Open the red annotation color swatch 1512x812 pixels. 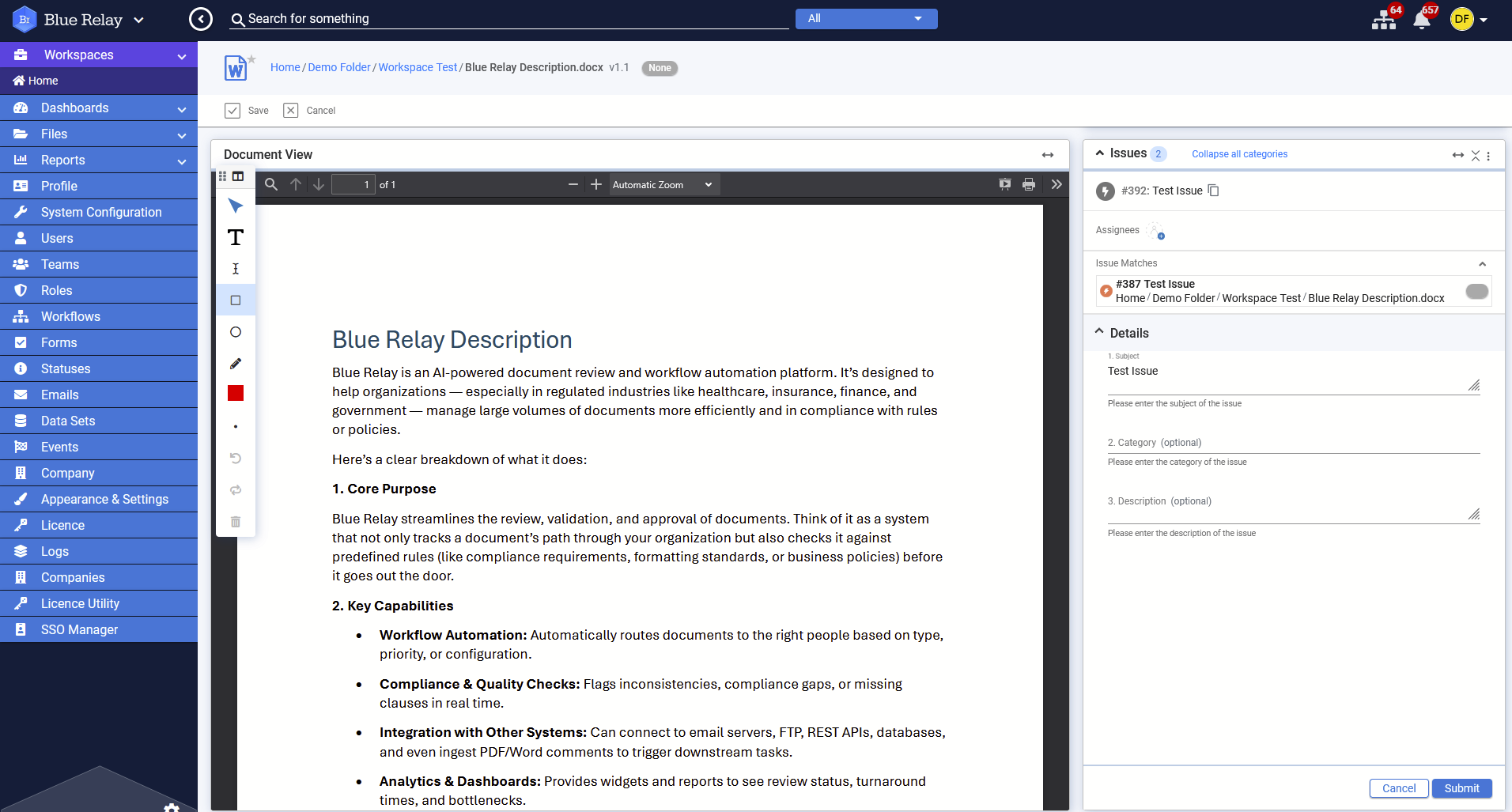point(236,394)
